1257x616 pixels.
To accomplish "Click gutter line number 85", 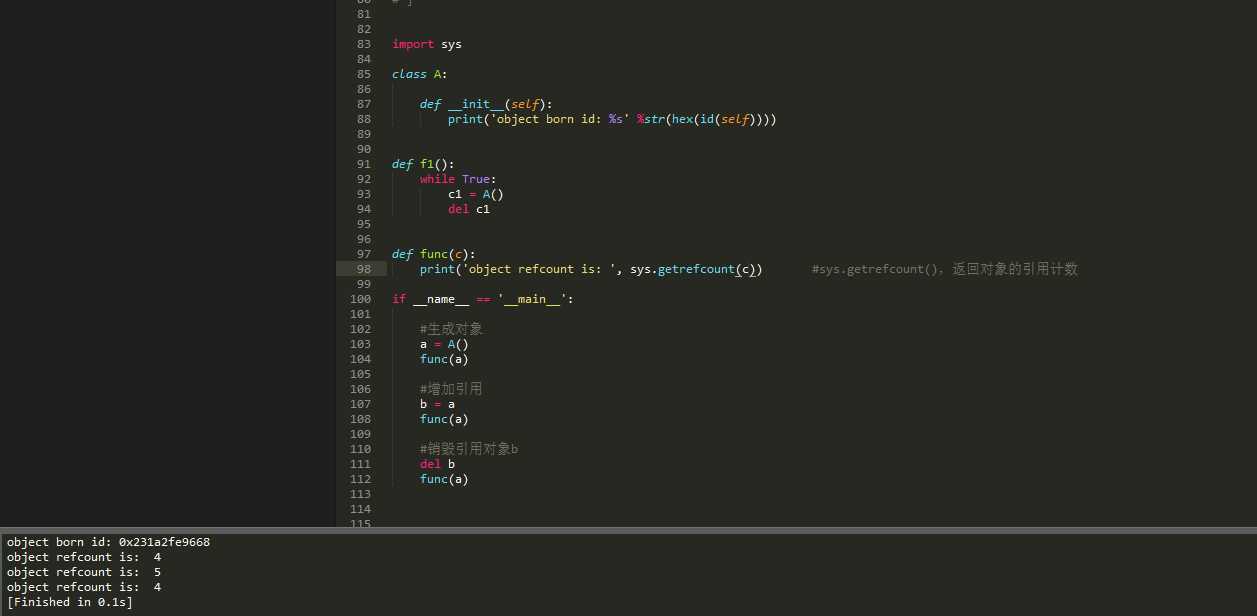I will [x=363, y=74].
